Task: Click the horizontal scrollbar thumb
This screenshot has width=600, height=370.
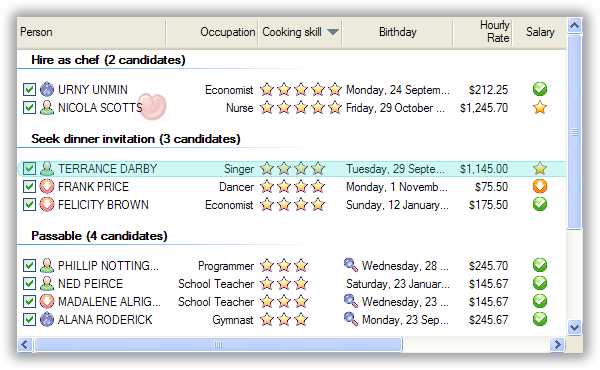Action: [x=218, y=345]
